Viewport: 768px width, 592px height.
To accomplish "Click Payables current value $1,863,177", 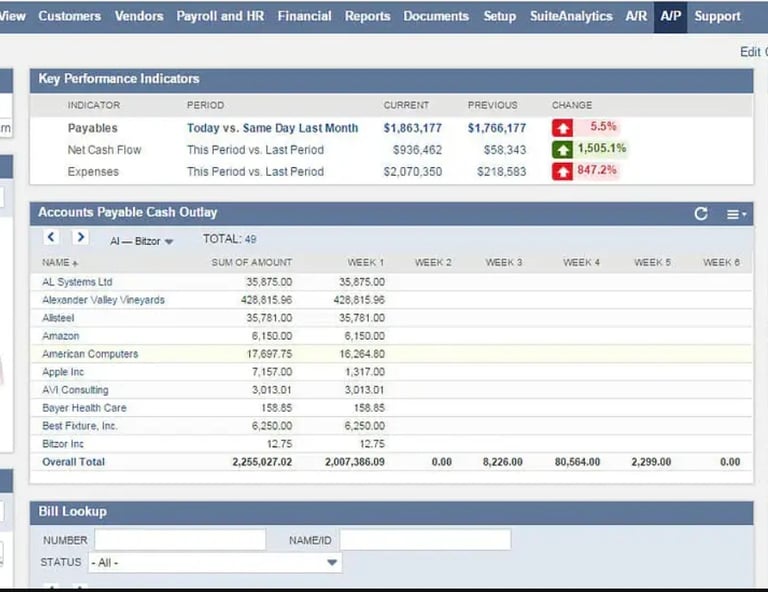I will 412,128.
